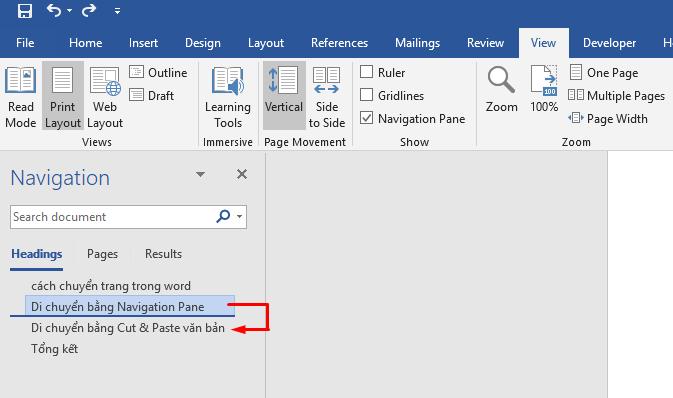Open the File tab
673x398 pixels.
point(25,43)
